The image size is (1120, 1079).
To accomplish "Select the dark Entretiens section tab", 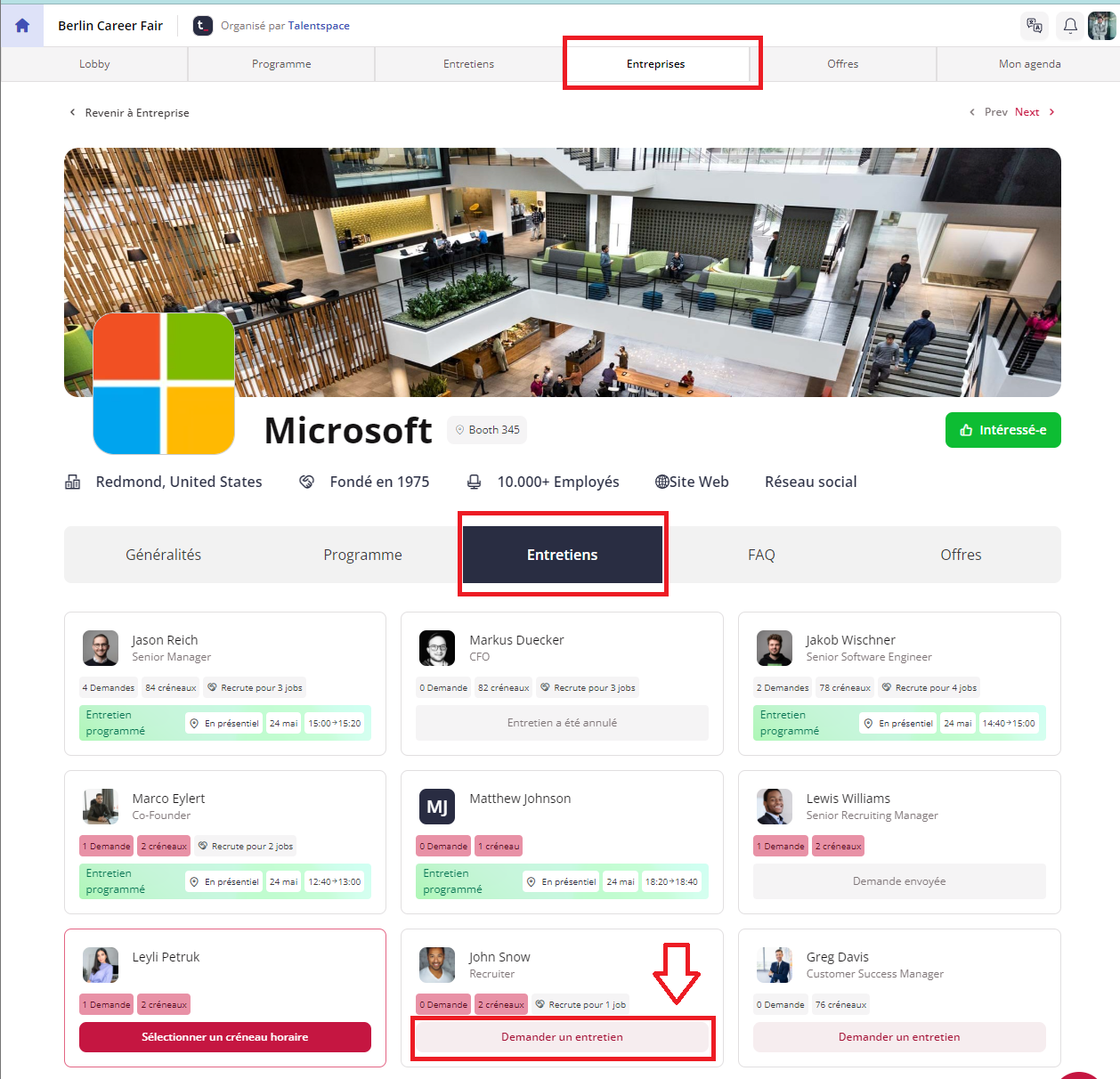I will (x=563, y=555).
